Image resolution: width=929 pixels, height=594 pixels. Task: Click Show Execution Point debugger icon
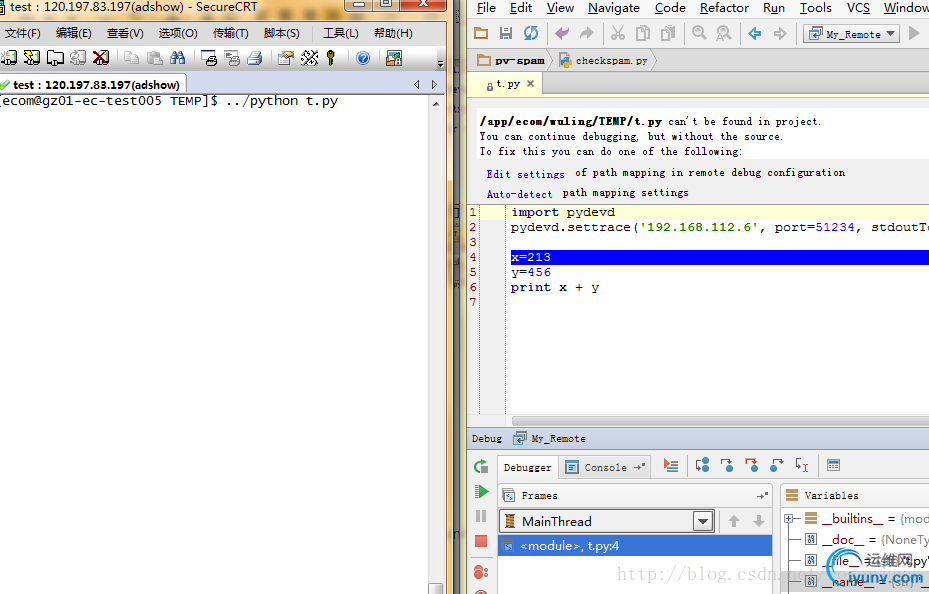[x=671, y=466]
